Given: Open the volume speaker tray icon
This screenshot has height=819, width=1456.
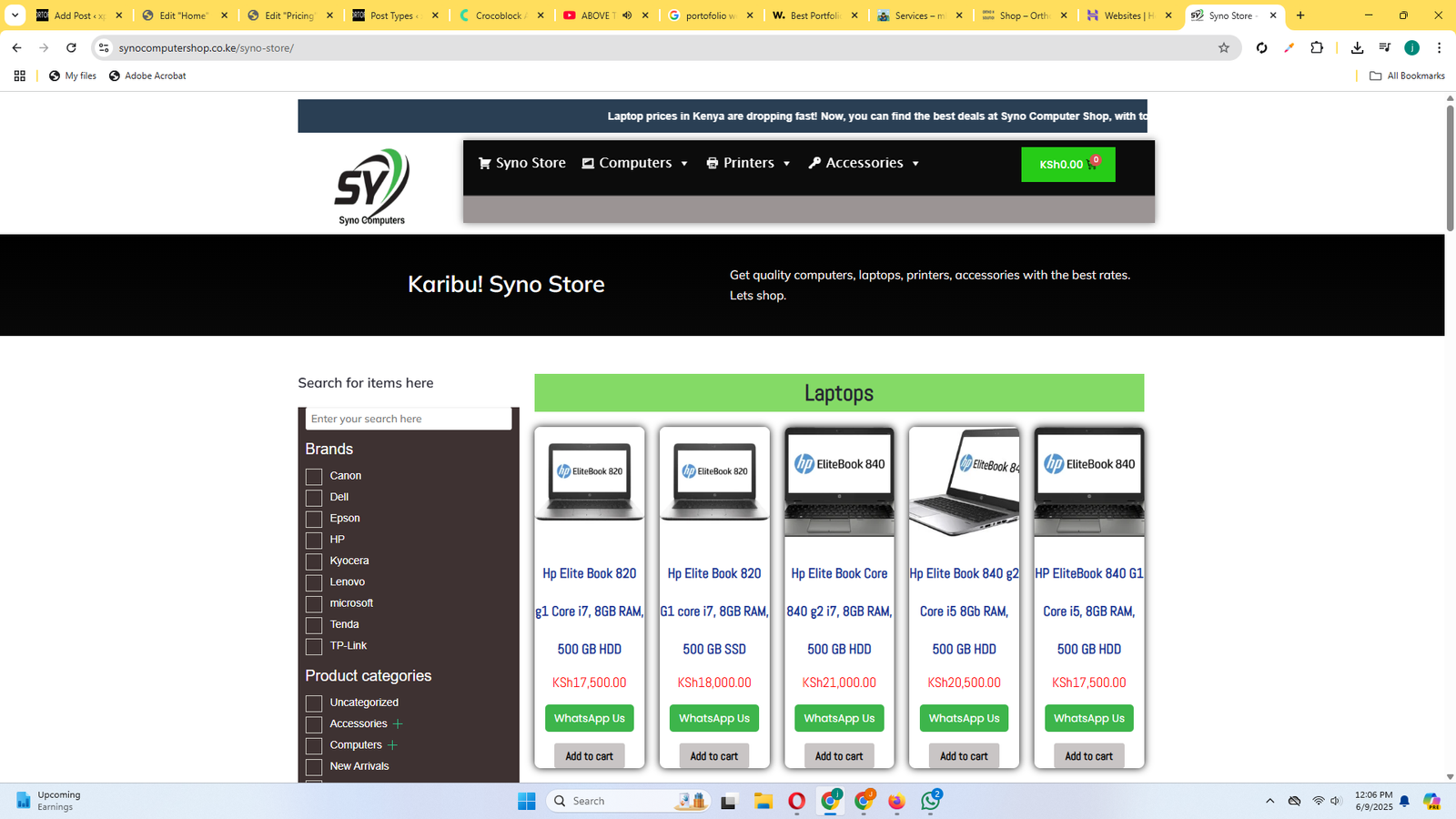Looking at the screenshot, I should coord(1335,801).
